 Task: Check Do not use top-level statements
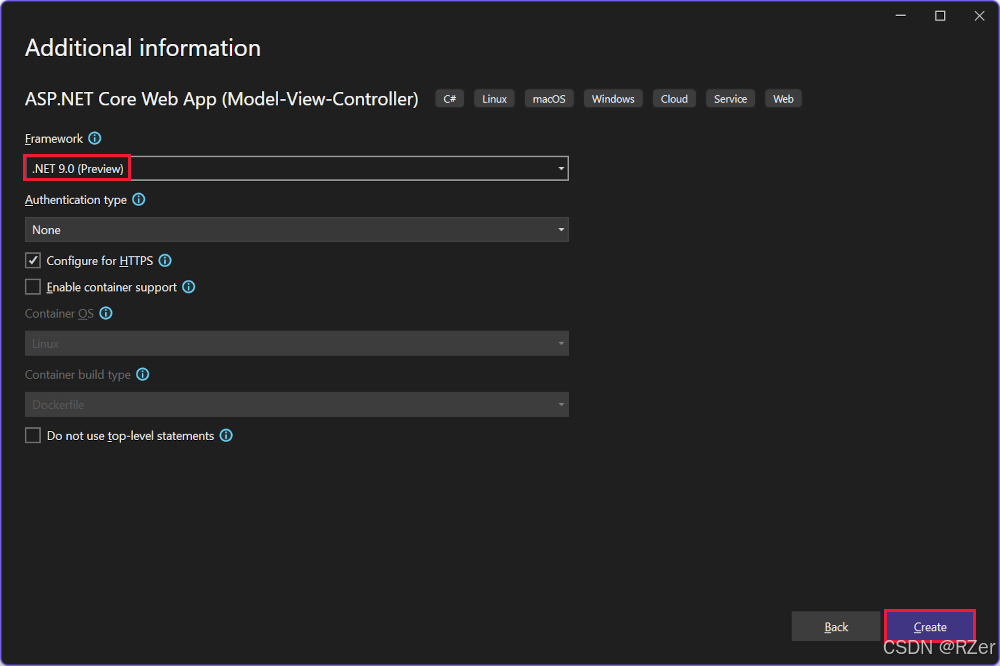pos(33,436)
